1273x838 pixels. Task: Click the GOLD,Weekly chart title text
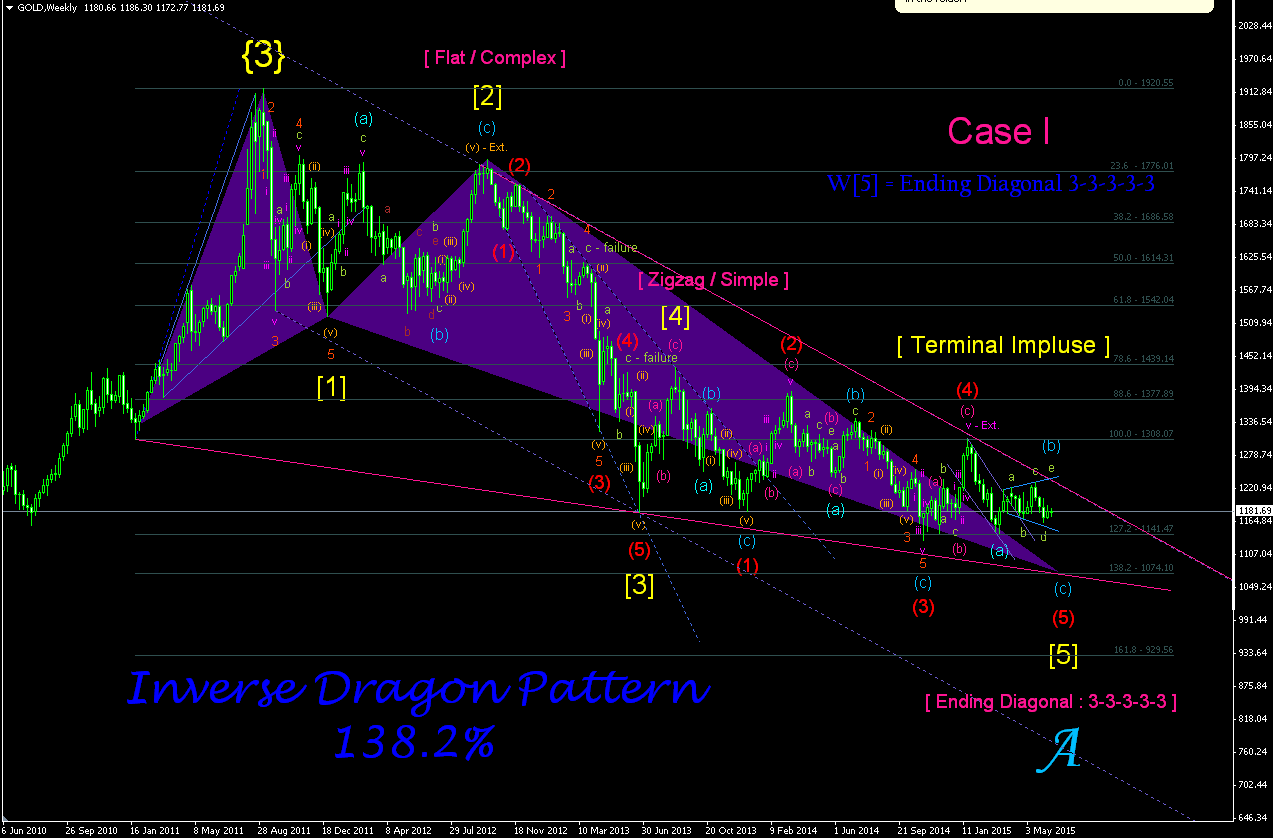(49, 8)
